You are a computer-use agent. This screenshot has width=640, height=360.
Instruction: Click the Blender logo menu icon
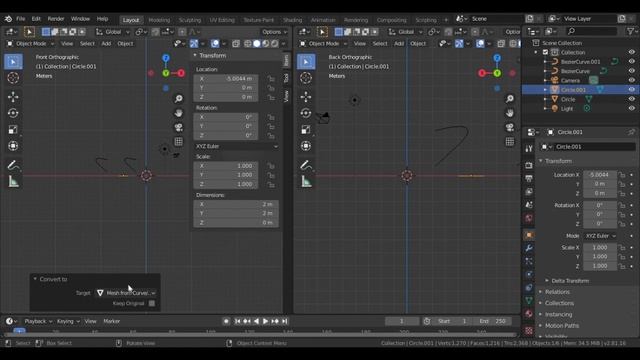8,19
